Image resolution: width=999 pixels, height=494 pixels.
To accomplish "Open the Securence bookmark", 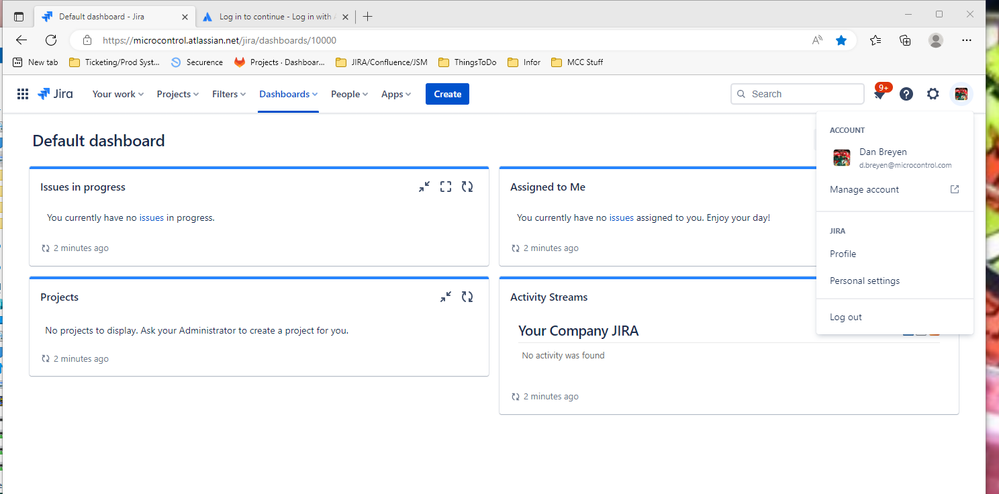I will point(197,62).
